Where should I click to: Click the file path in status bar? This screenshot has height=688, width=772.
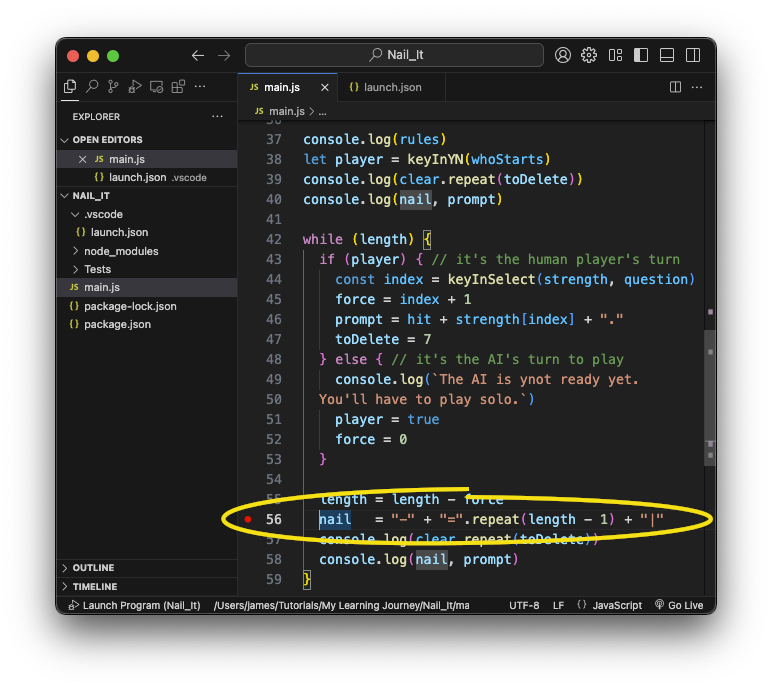click(341, 605)
